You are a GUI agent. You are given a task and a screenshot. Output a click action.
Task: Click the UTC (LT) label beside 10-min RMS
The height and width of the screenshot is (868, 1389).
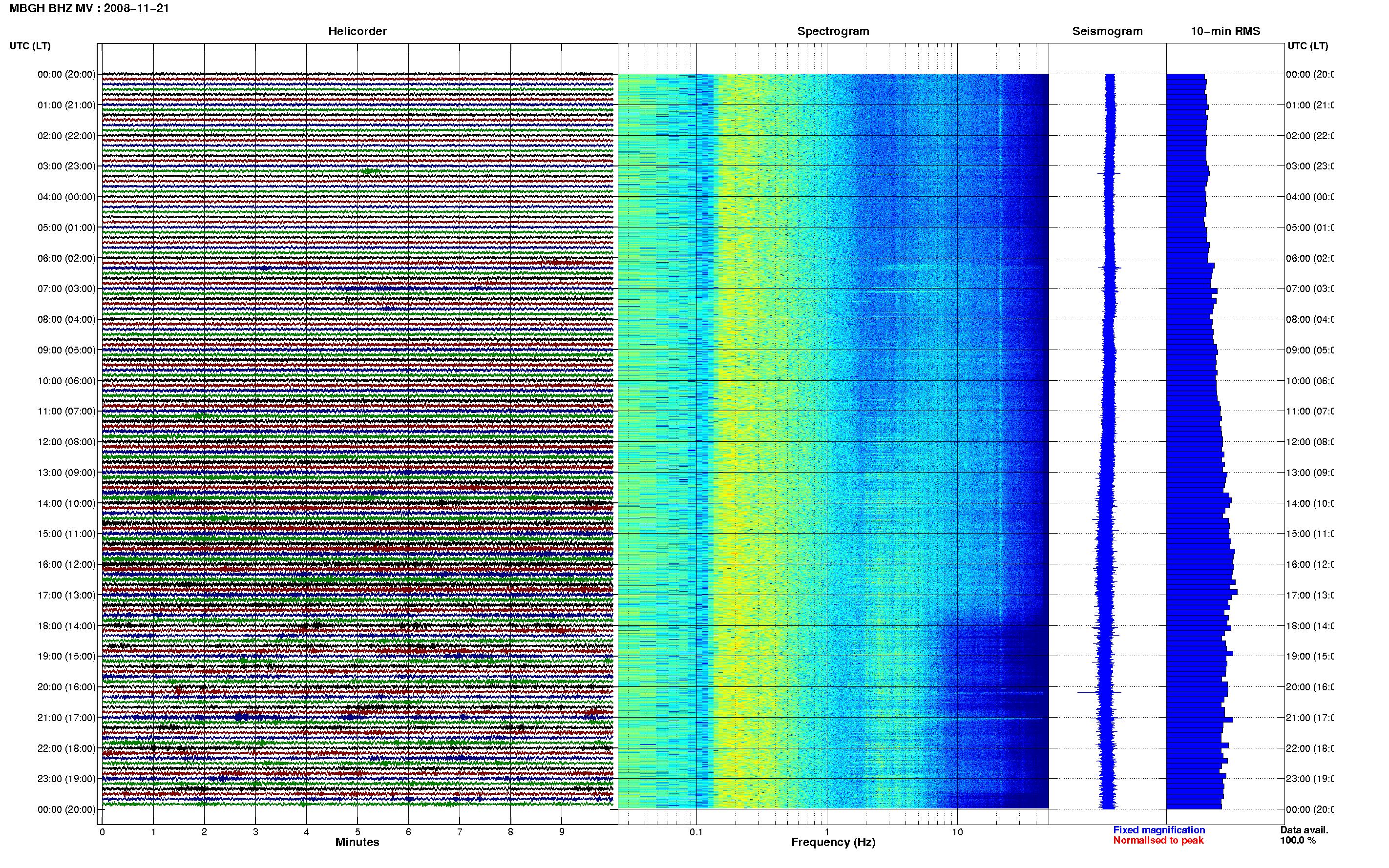[1307, 46]
